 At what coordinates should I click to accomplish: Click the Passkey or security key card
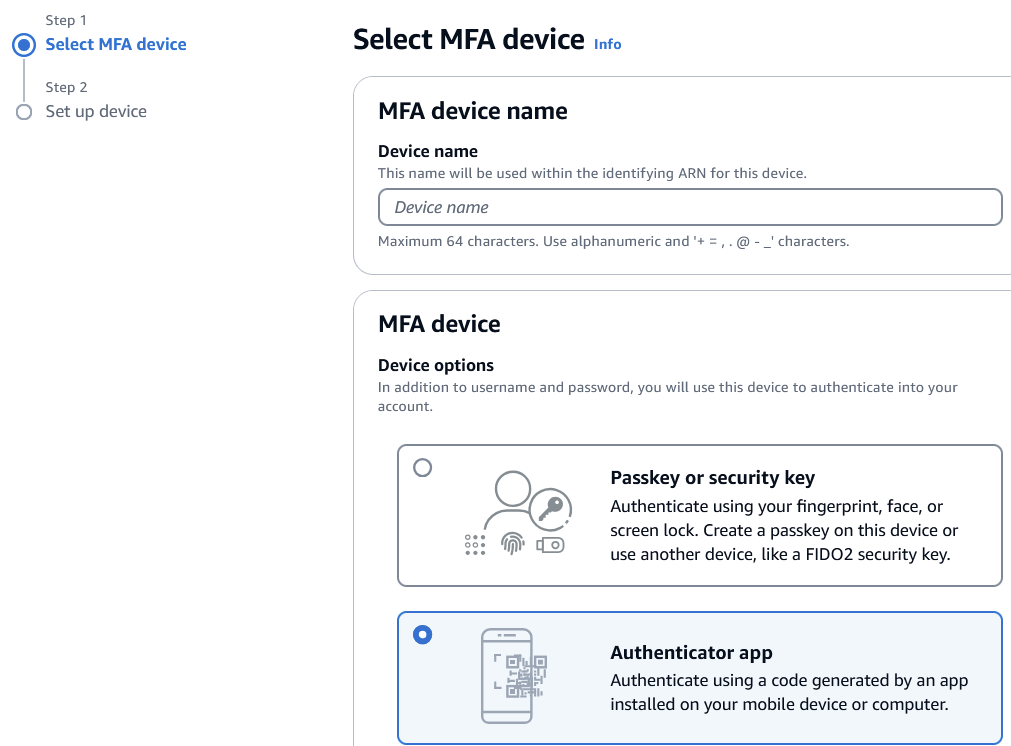click(x=700, y=514)
